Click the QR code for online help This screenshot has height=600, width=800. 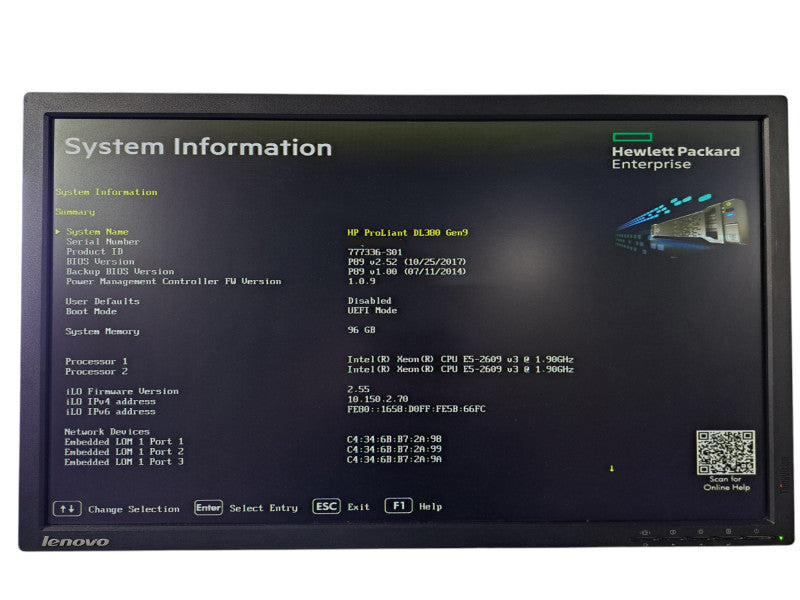726,453
